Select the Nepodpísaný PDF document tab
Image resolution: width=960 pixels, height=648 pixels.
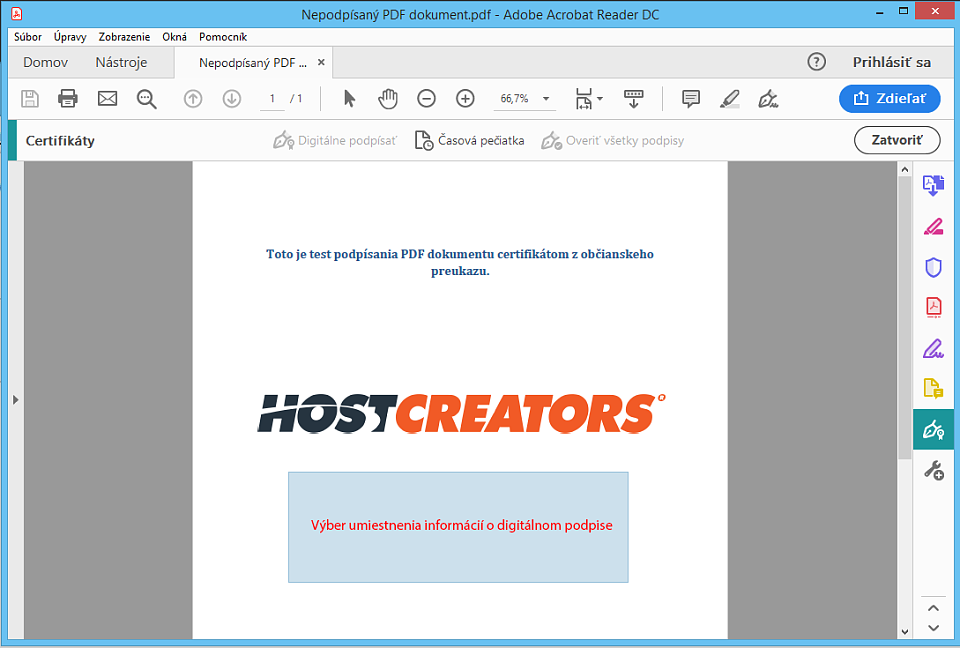pyautogui.click(x=253, y=62)
